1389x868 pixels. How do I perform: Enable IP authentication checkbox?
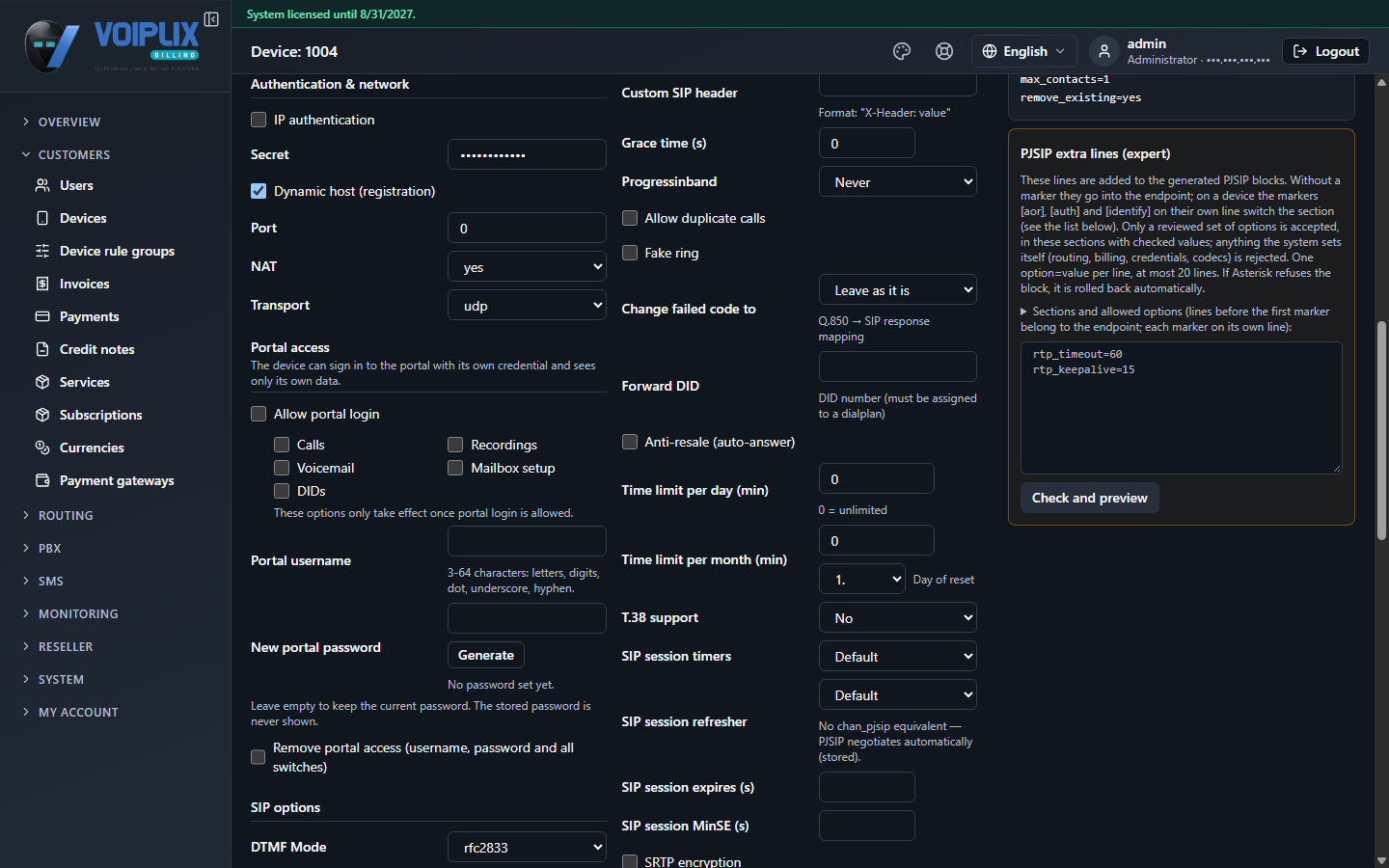[x=259, y=120]
